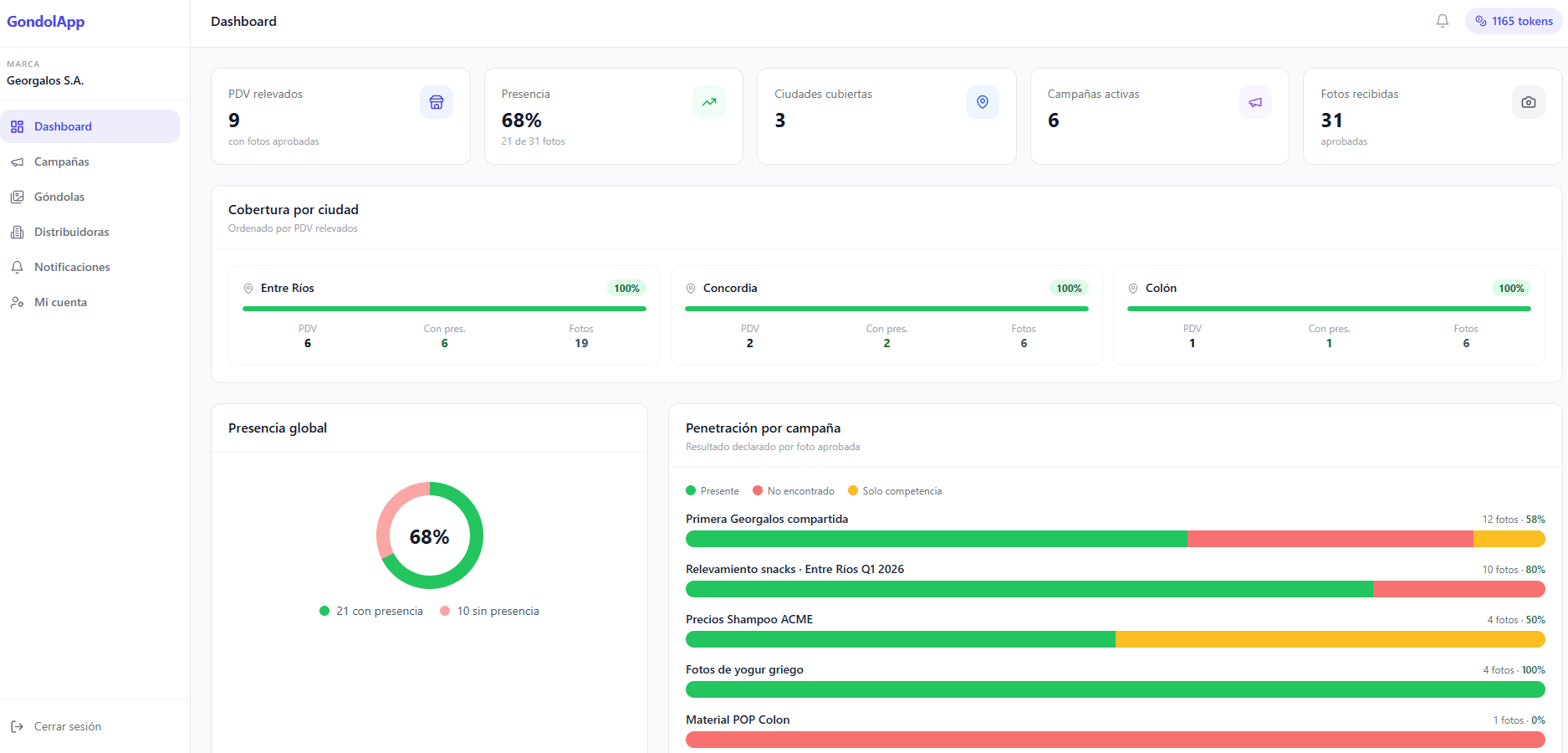This screenshot has width=1568, height=753.
Task: Click the map pin icon on Ciudades cubiertas card
Action: click(983, 102)
